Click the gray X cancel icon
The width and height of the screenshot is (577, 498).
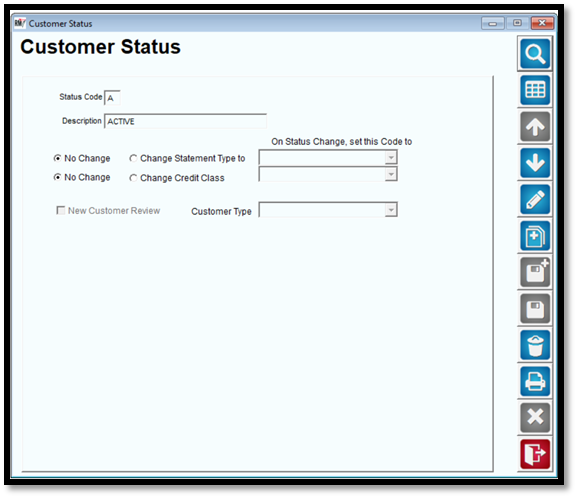535,417
